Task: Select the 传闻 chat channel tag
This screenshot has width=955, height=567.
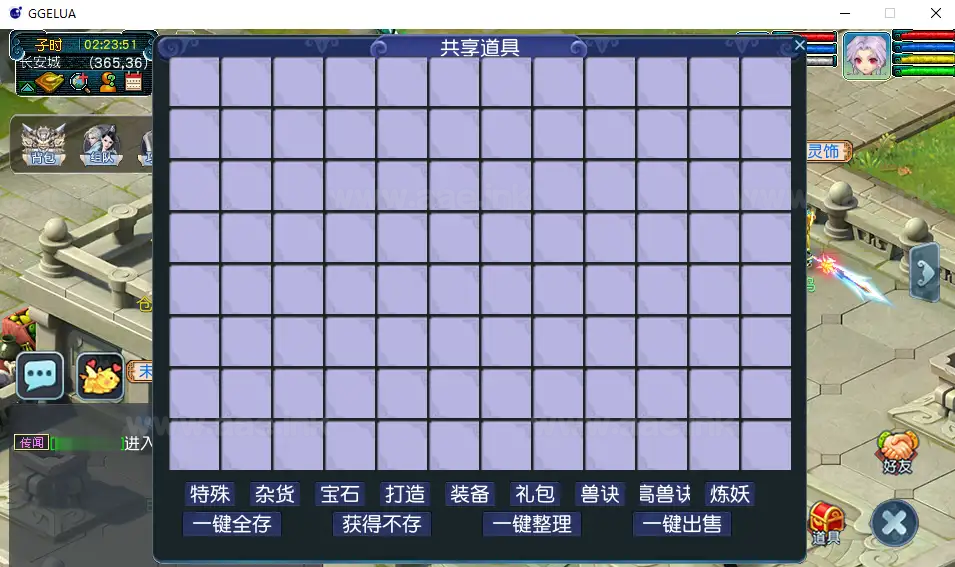Action: click(32, 442)
